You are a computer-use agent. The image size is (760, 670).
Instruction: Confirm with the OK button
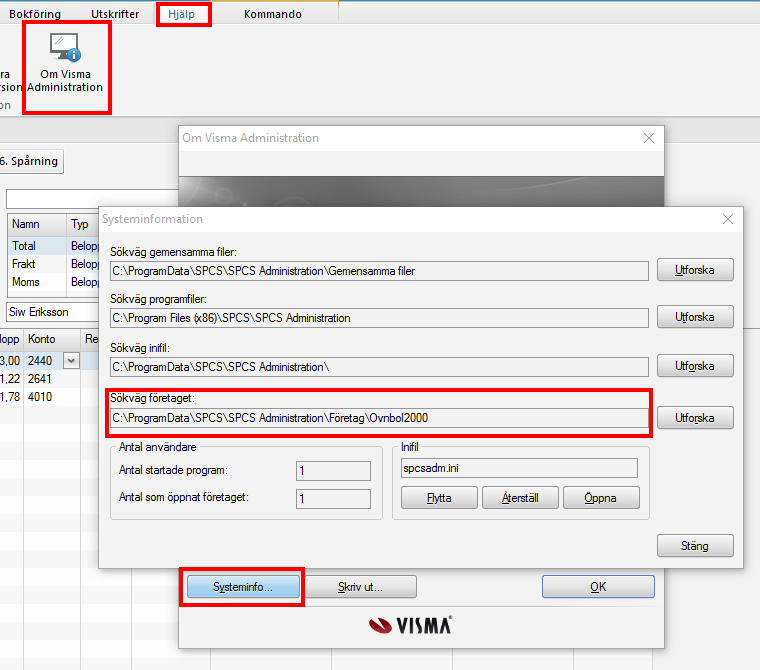click(598, 587)
